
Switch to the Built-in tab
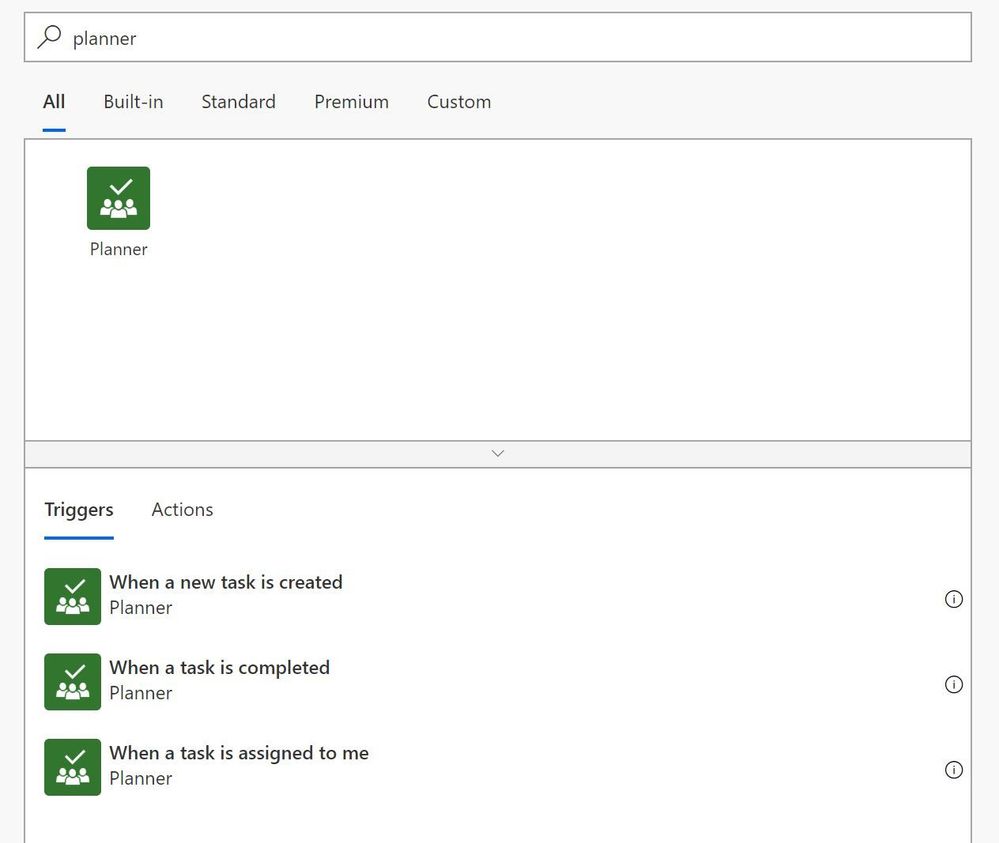click(x=133, y=102)
